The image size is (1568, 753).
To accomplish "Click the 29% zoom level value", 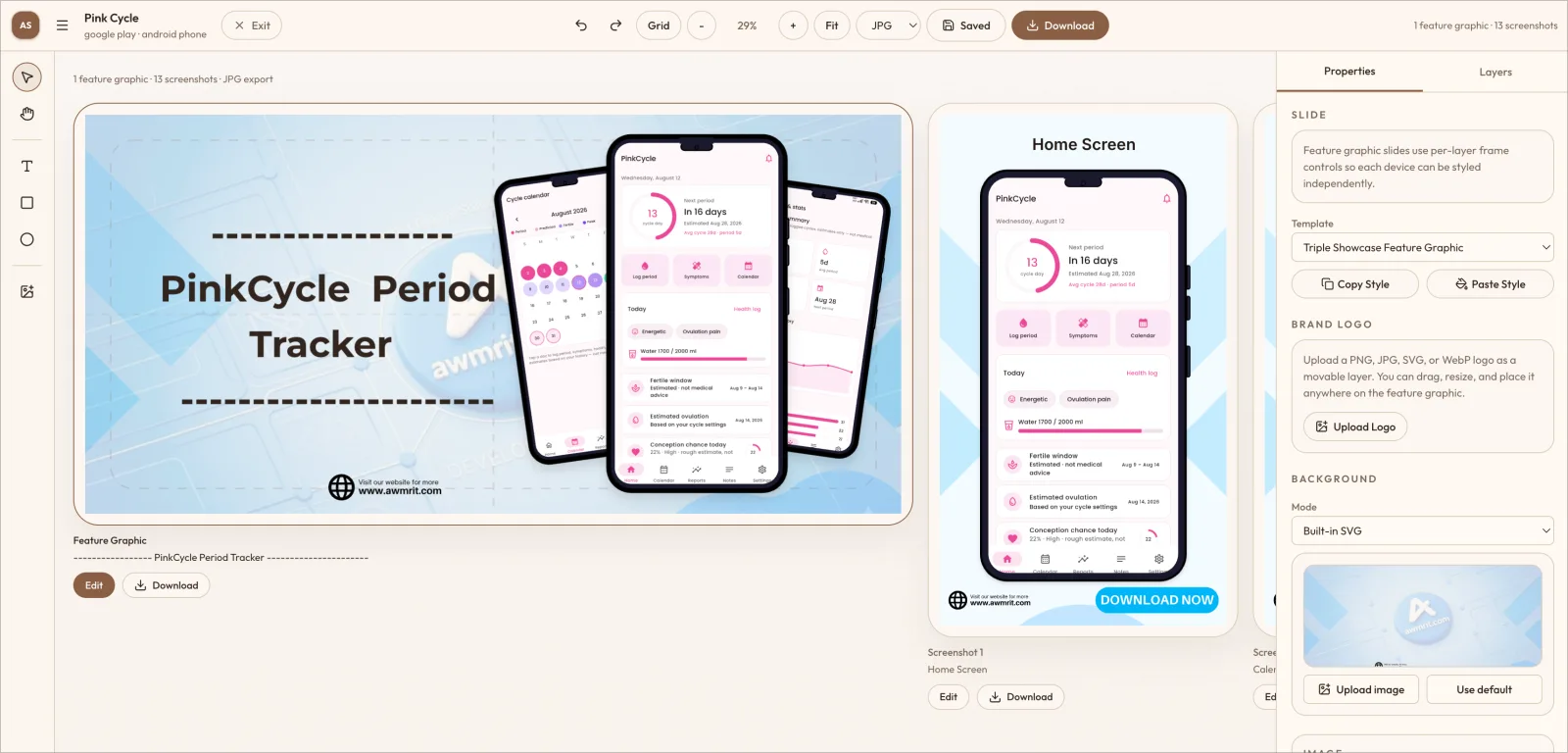I will [747, 25].
